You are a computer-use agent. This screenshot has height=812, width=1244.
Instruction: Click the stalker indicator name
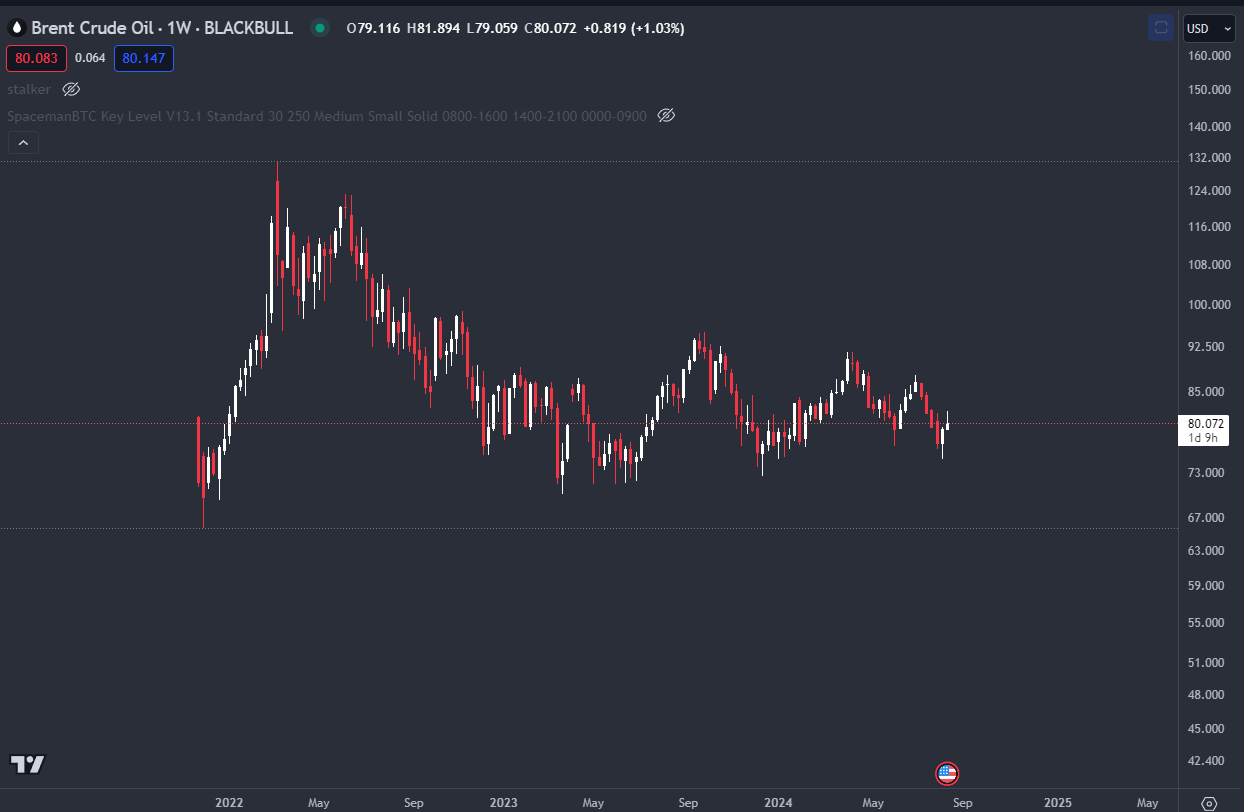click(29, 89)
